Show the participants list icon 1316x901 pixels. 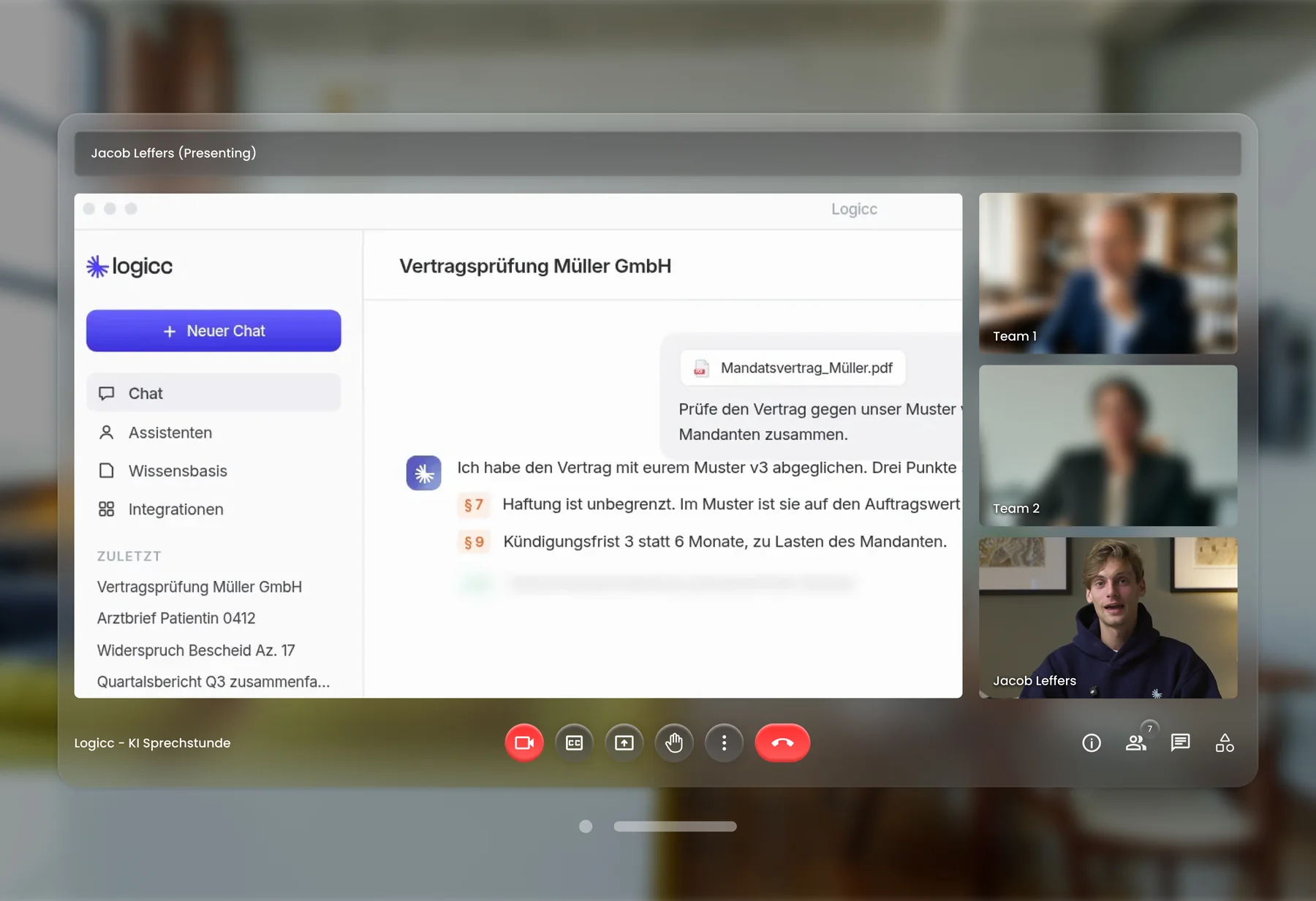pyautogui.click(x=1135, y=743)
